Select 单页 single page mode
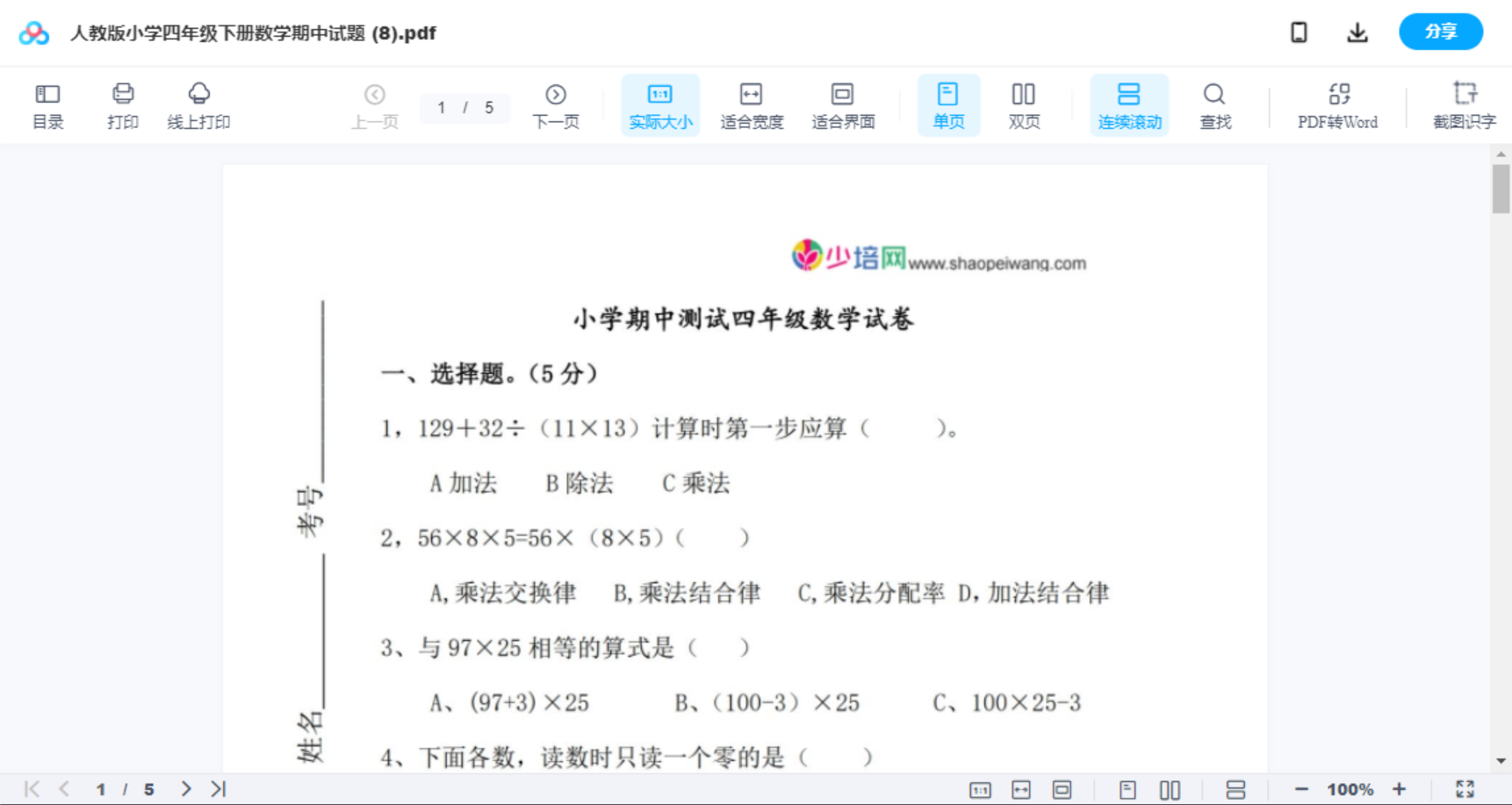 tap(948, 104)
